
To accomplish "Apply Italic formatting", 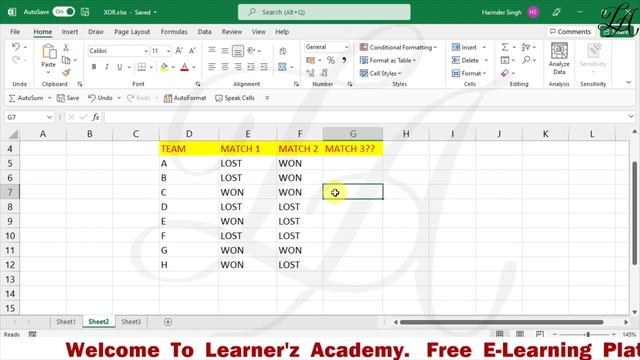I will 107,67.
